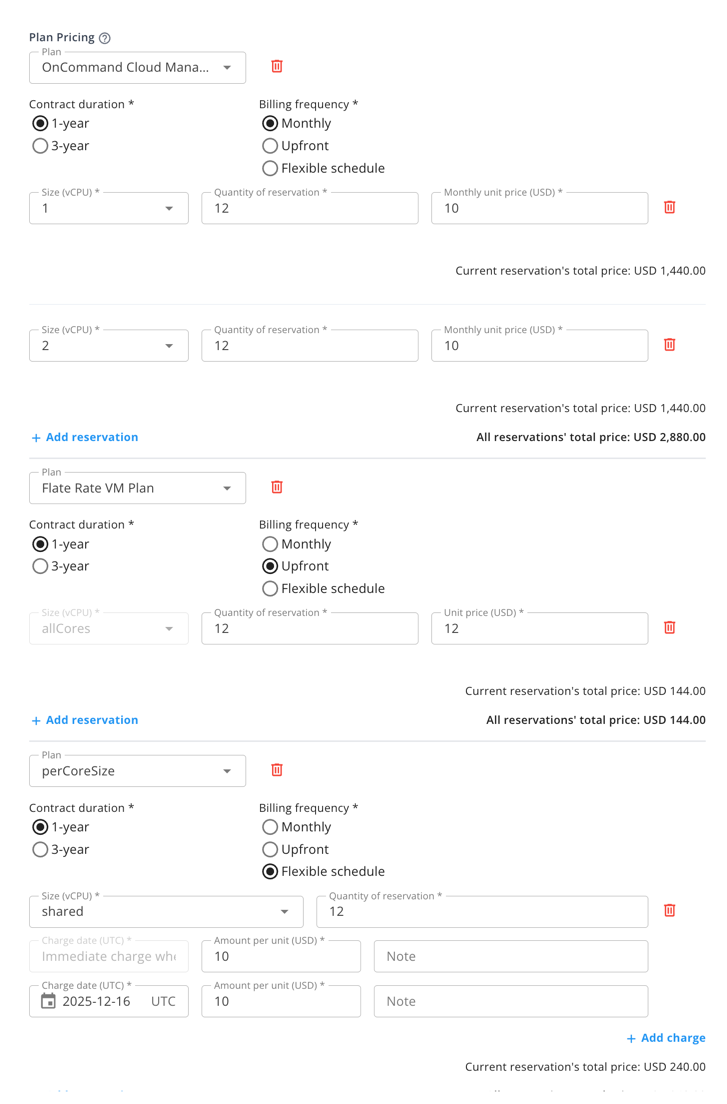Choose Monthly billing for Flate Rate VM Plan

pos(269,544)
